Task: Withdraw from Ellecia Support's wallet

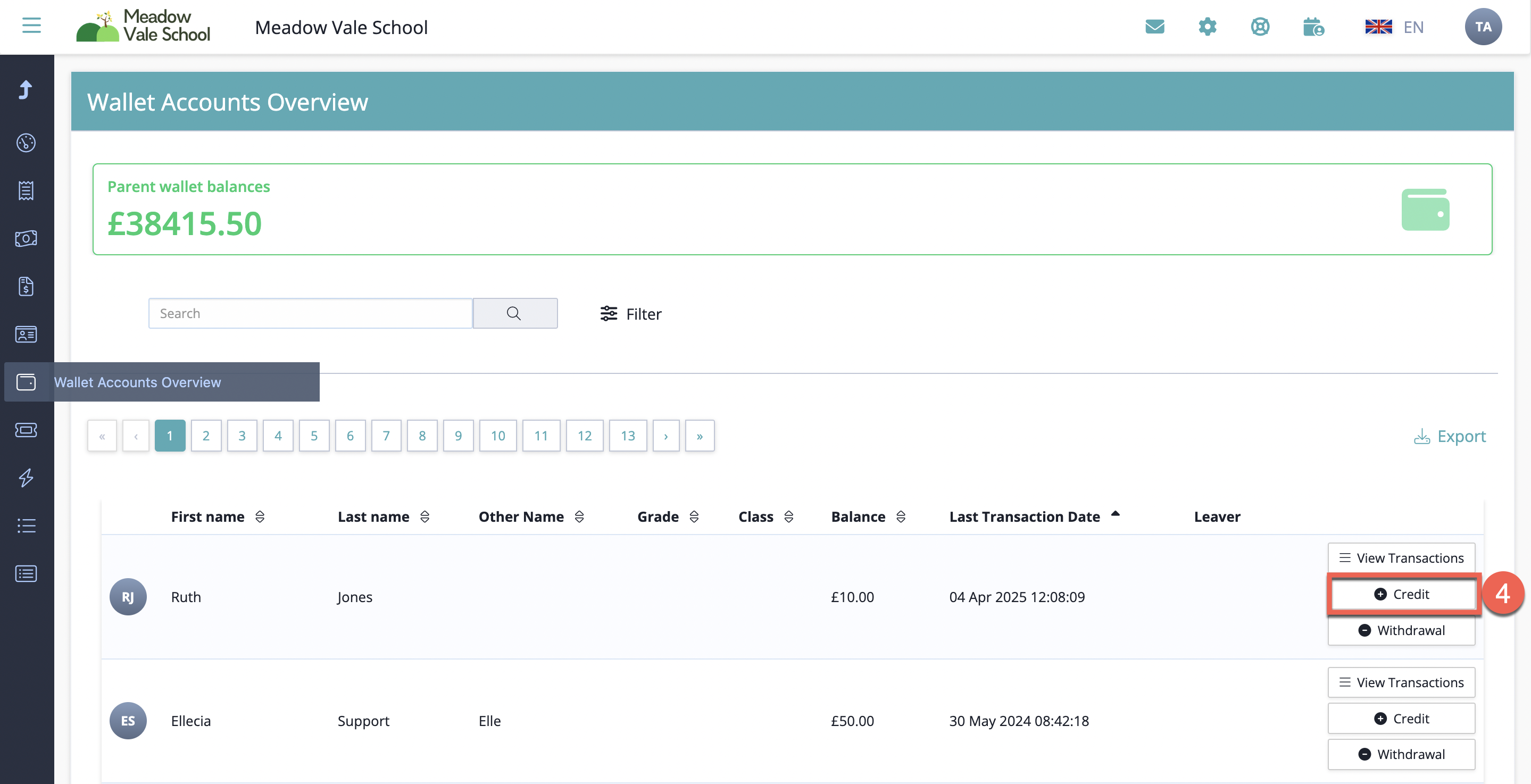Action: [x=1401, y=754]
